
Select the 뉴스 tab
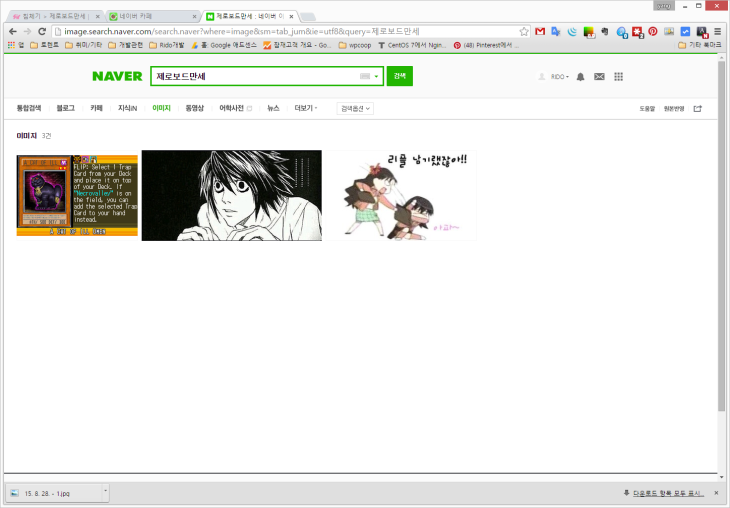click(273, 108)
